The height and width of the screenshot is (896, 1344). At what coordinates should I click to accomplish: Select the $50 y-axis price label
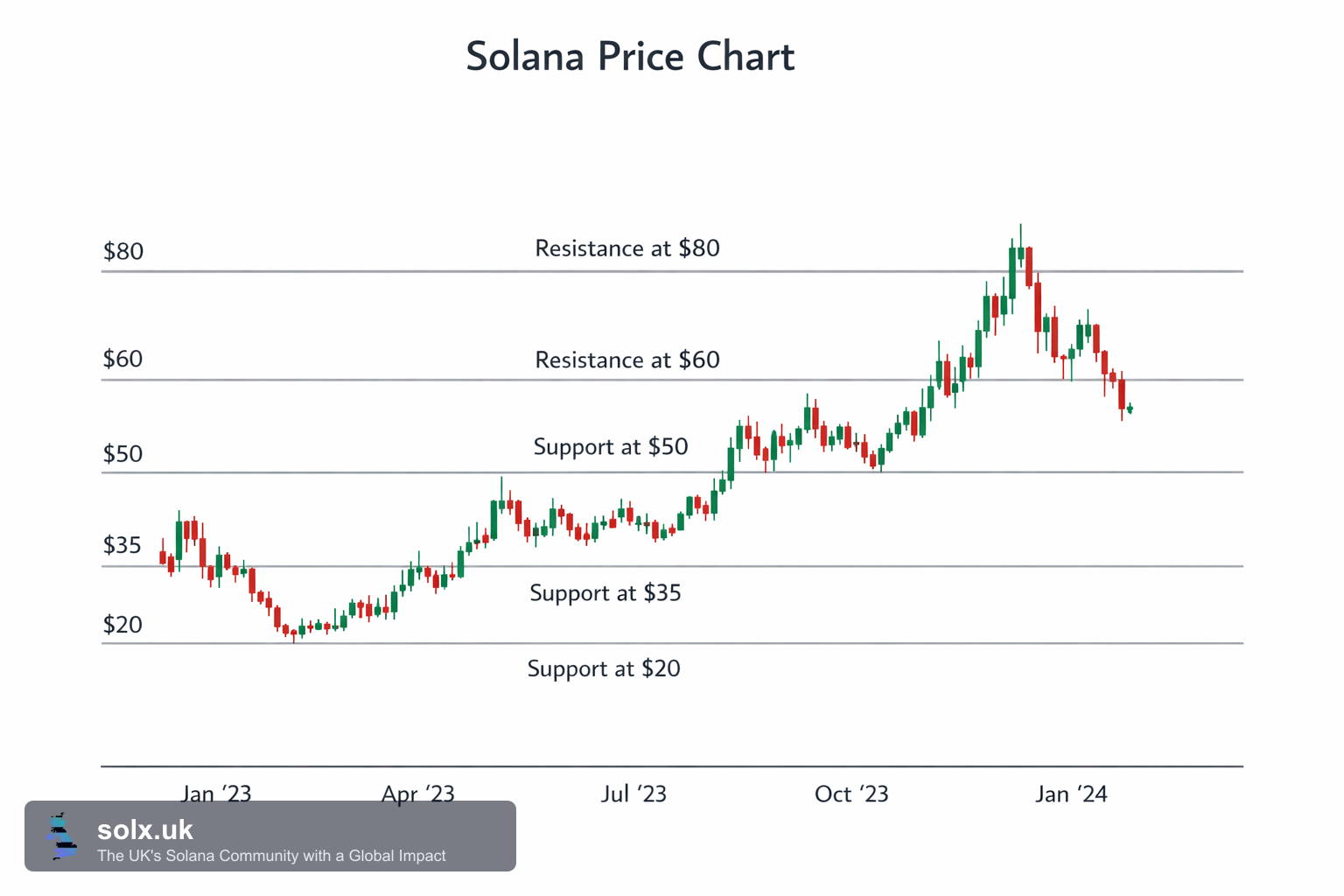click(x=122, y=454)
